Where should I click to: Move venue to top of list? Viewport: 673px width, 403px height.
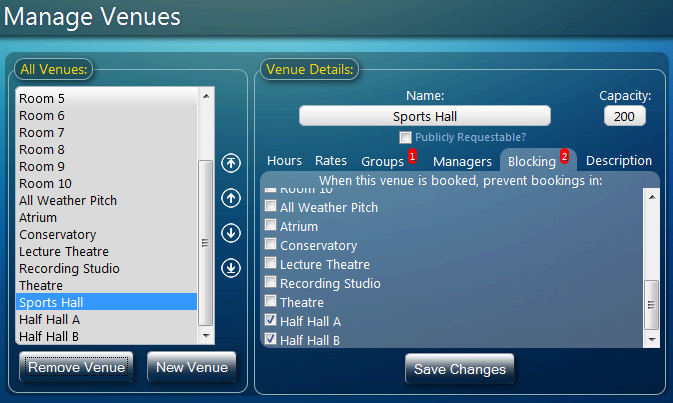pos(231,163)
